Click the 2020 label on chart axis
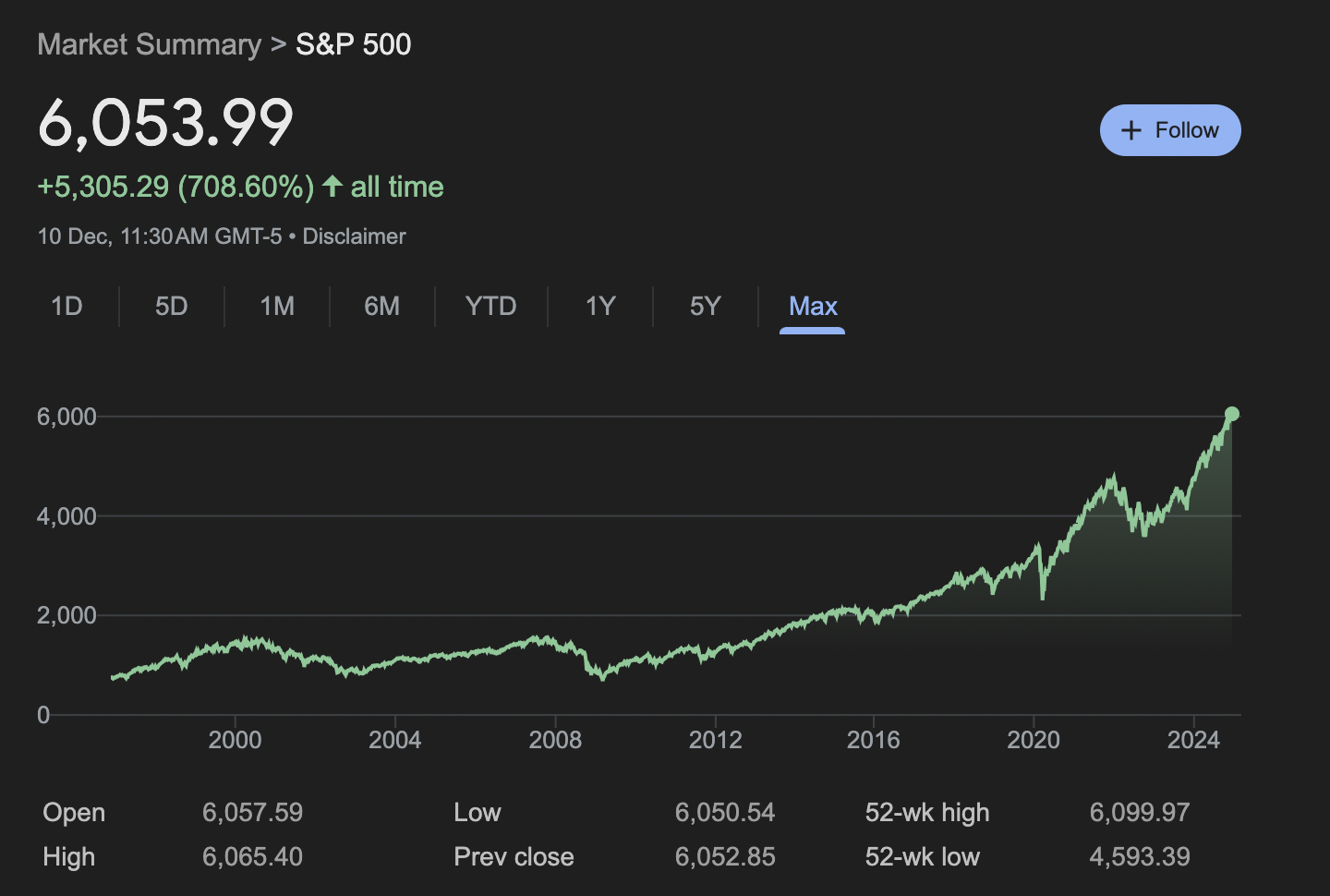Image resolution: width=1330 pixels, height=896 pixels. click(1034, 740)
